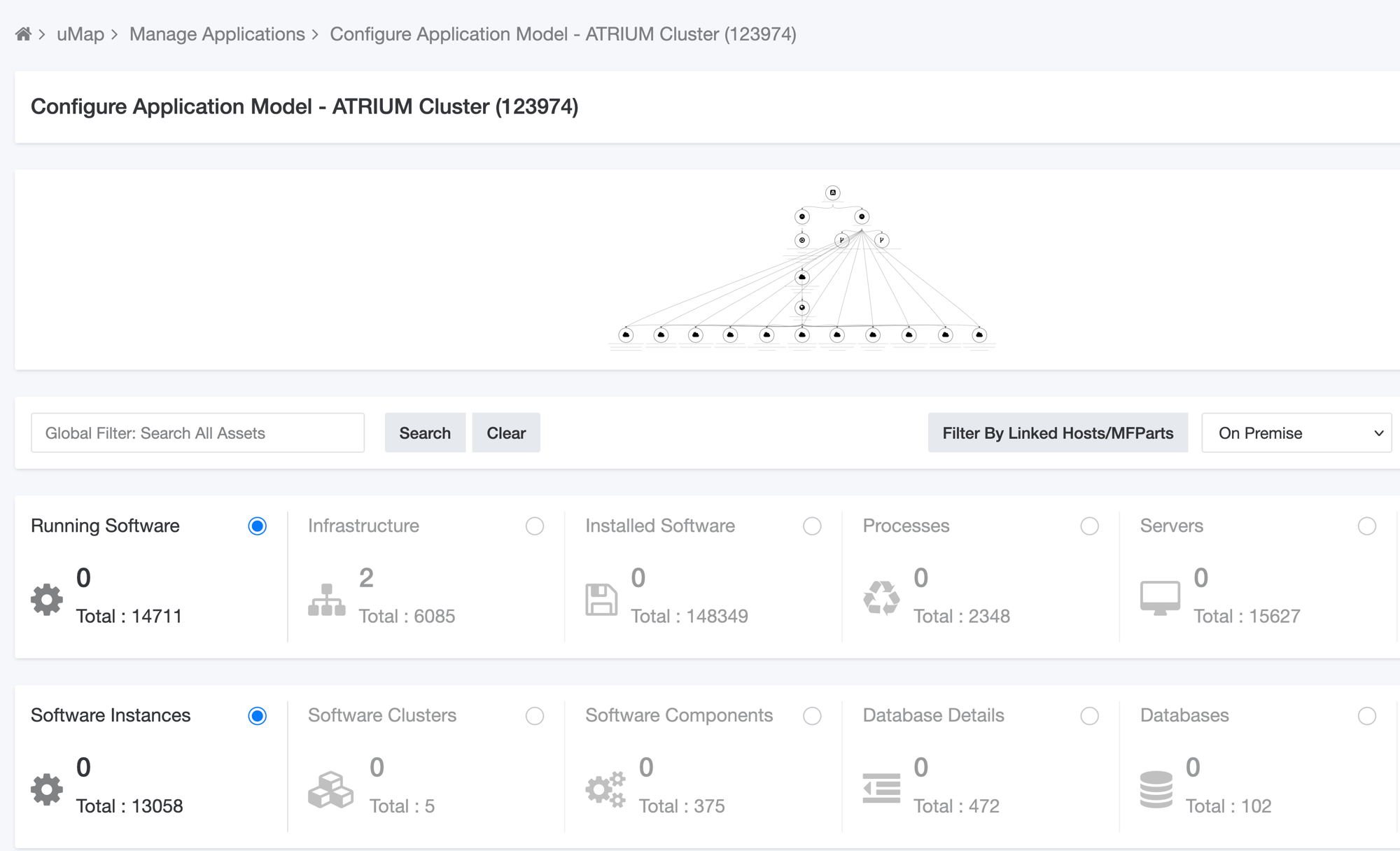
Task: Click the Infrastructure hierarchy icon
Action: [x=326, y=599]
